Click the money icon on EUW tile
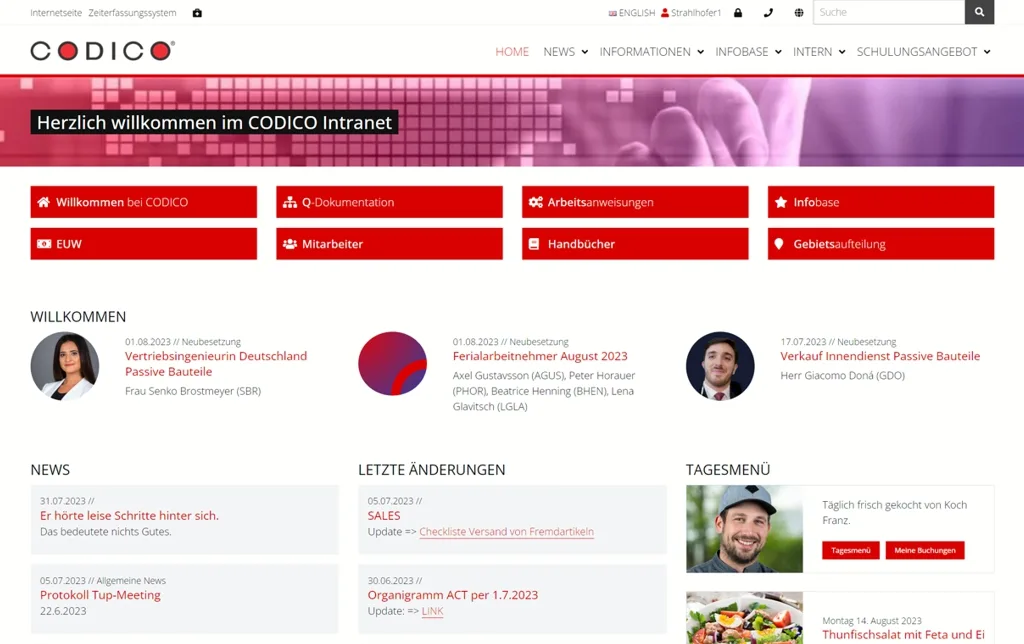The height and width of the screenshot is (644, 1024). point(44,244)
